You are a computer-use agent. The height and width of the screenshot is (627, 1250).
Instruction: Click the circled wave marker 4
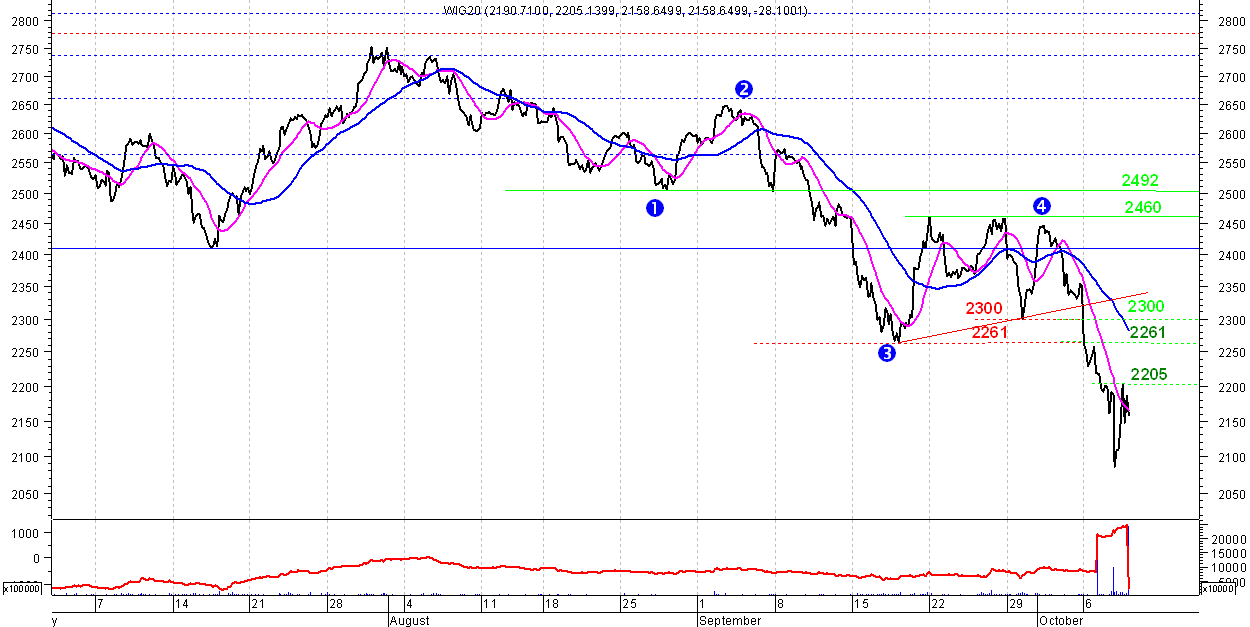(1041, 205)
